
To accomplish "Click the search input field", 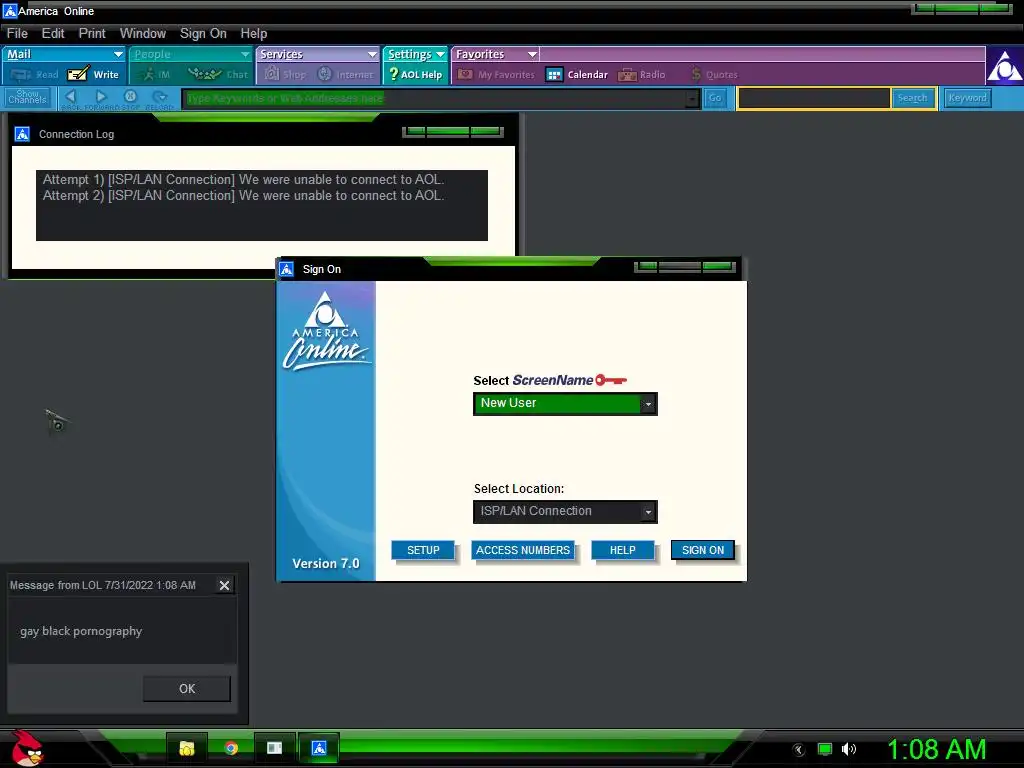I will coord(814,98).
